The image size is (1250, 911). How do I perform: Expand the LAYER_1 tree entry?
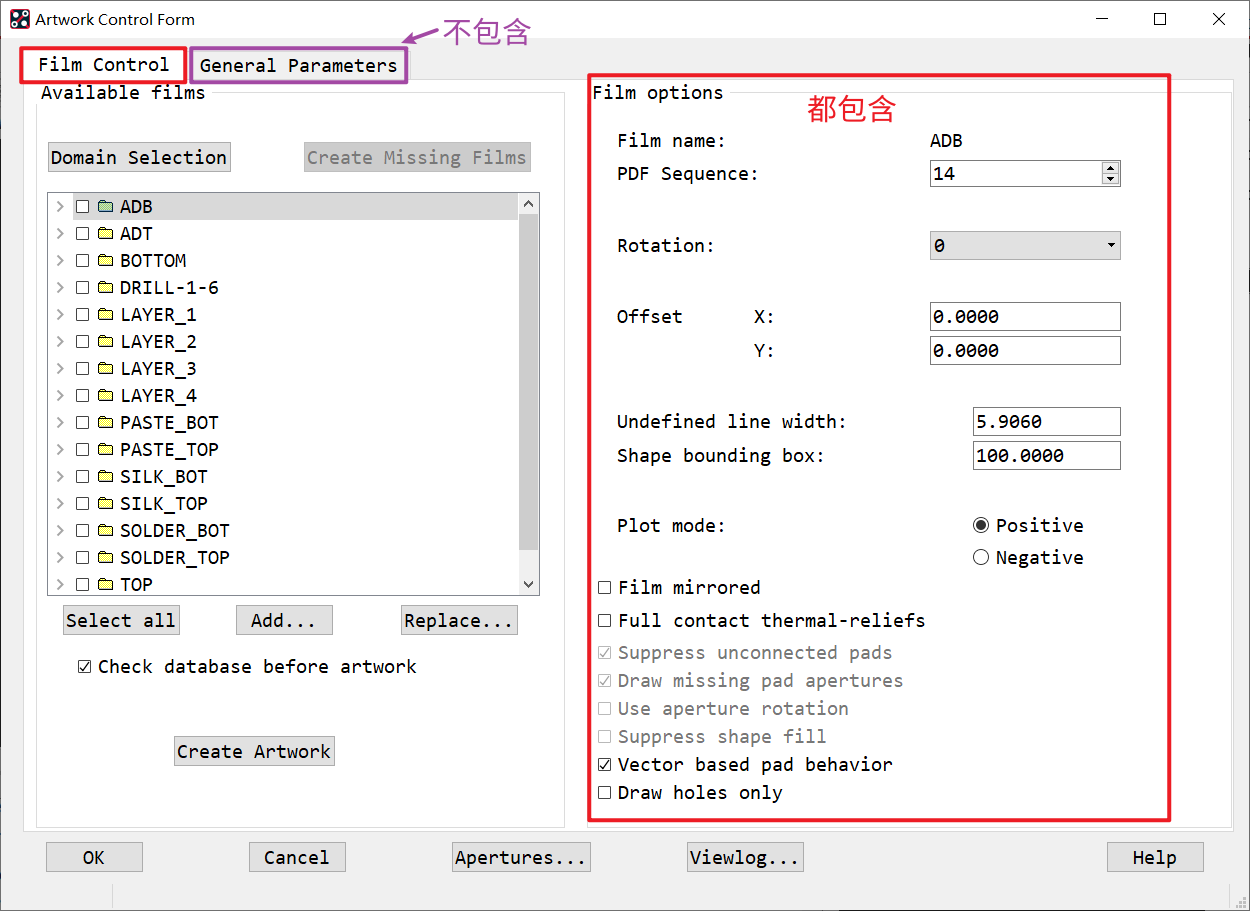(60, 314)
